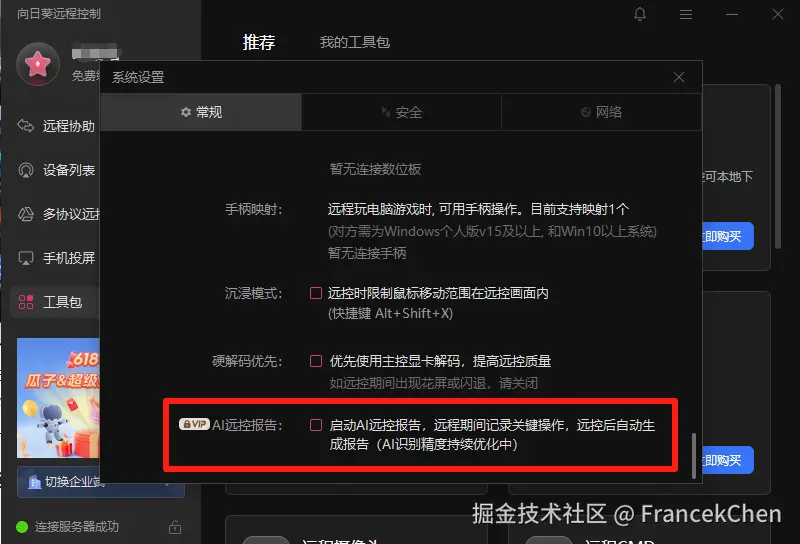Click the 手机投屏 sidebar icon

point(26,258)
